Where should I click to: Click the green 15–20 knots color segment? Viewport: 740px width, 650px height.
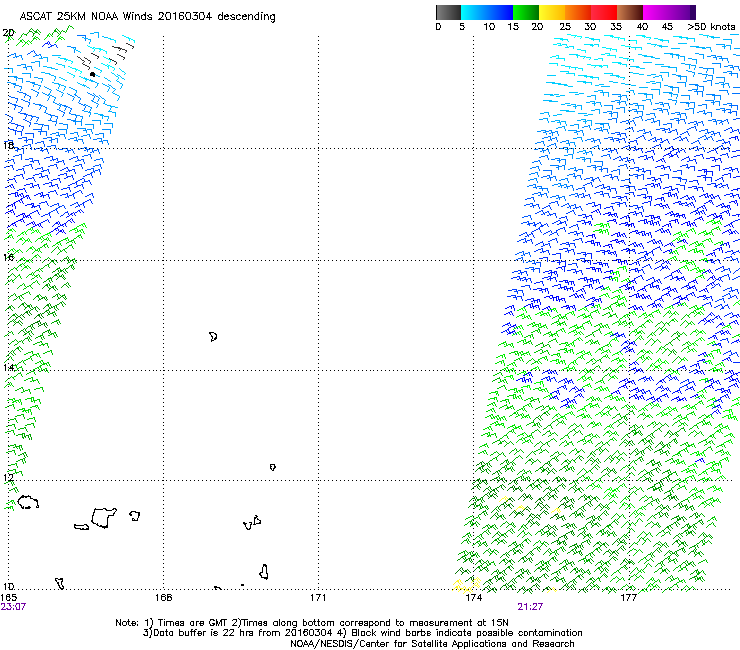(x=526, y=12)
